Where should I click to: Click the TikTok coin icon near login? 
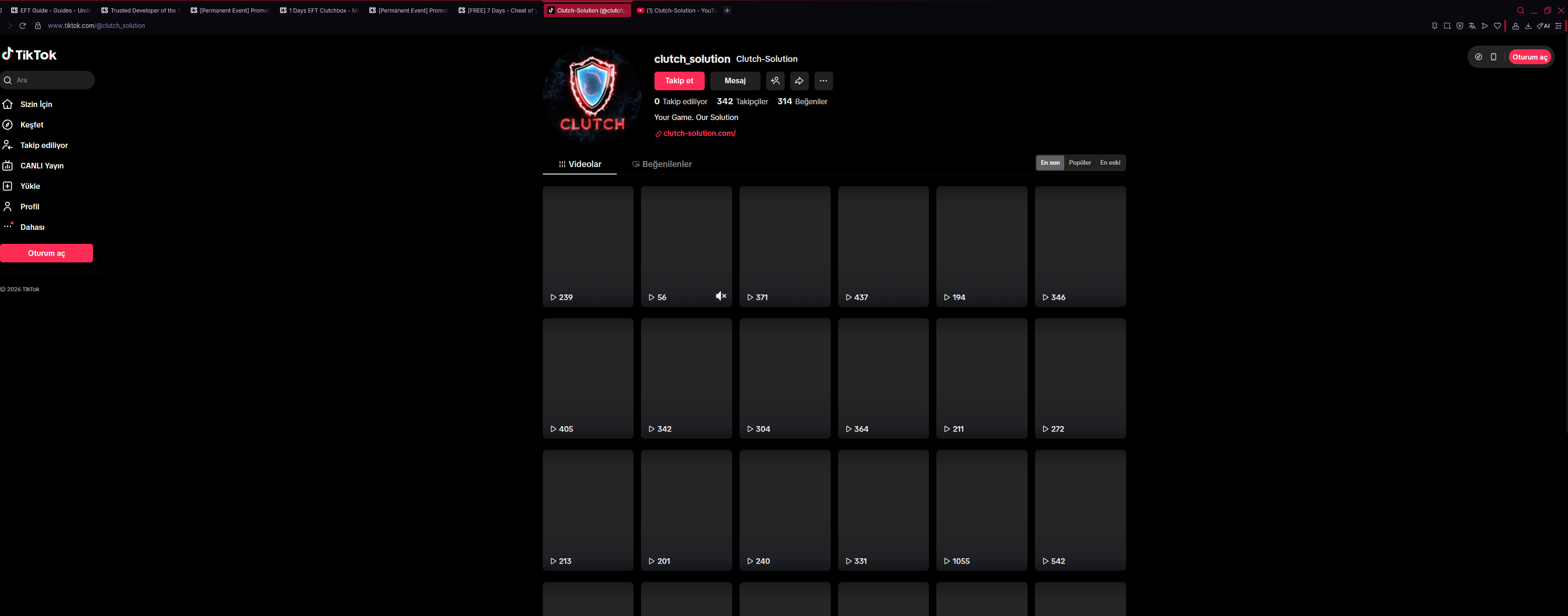tap(1479, 57)
